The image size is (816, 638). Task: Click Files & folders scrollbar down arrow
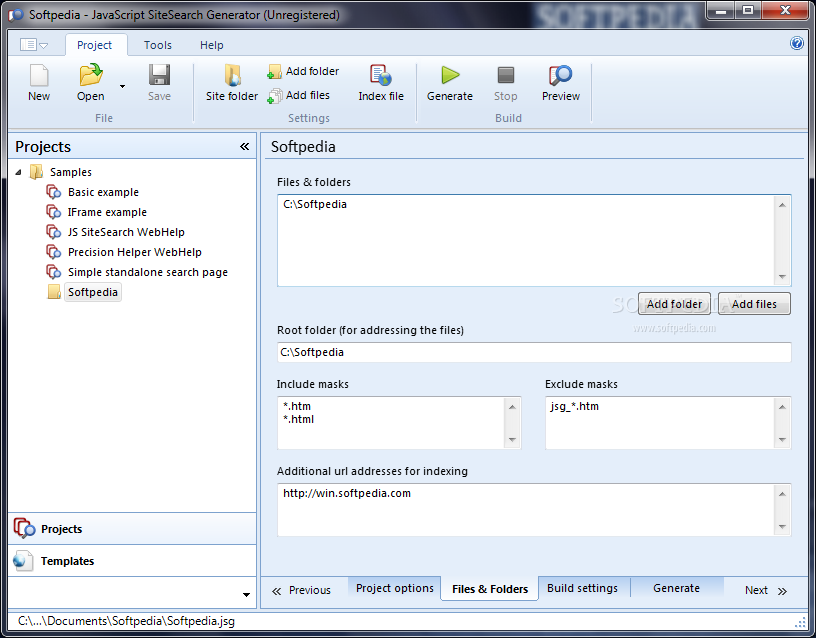tap(782, 276)
